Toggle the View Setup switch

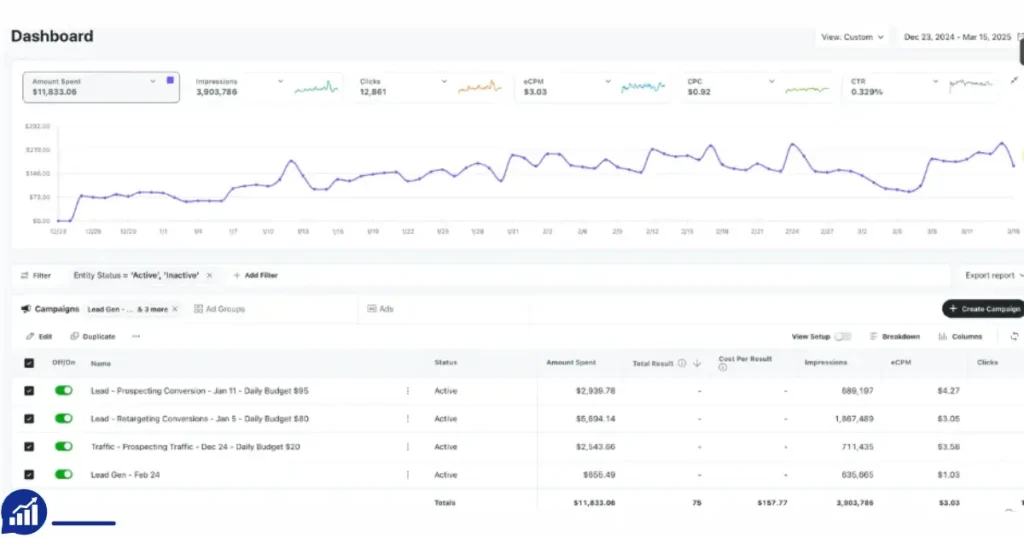point(842,337)
